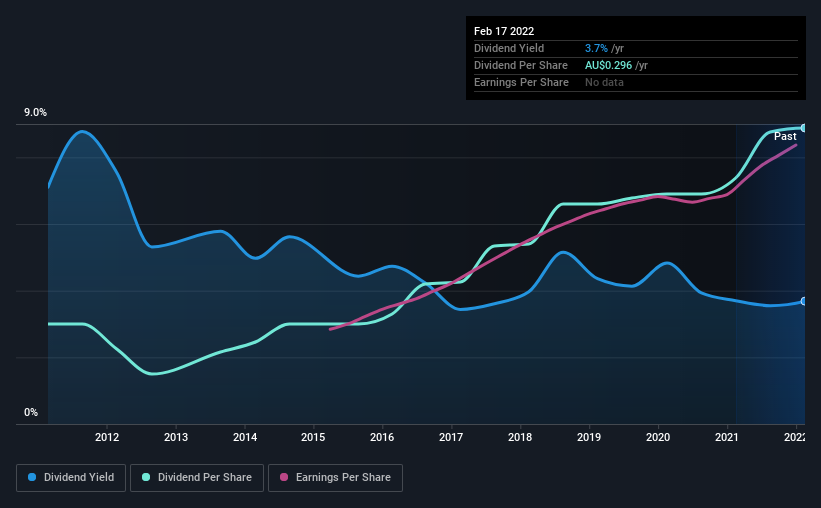Click the teal Dividend Per Share legend dot
Screen dimensions: 821x508
click(146, 477)
